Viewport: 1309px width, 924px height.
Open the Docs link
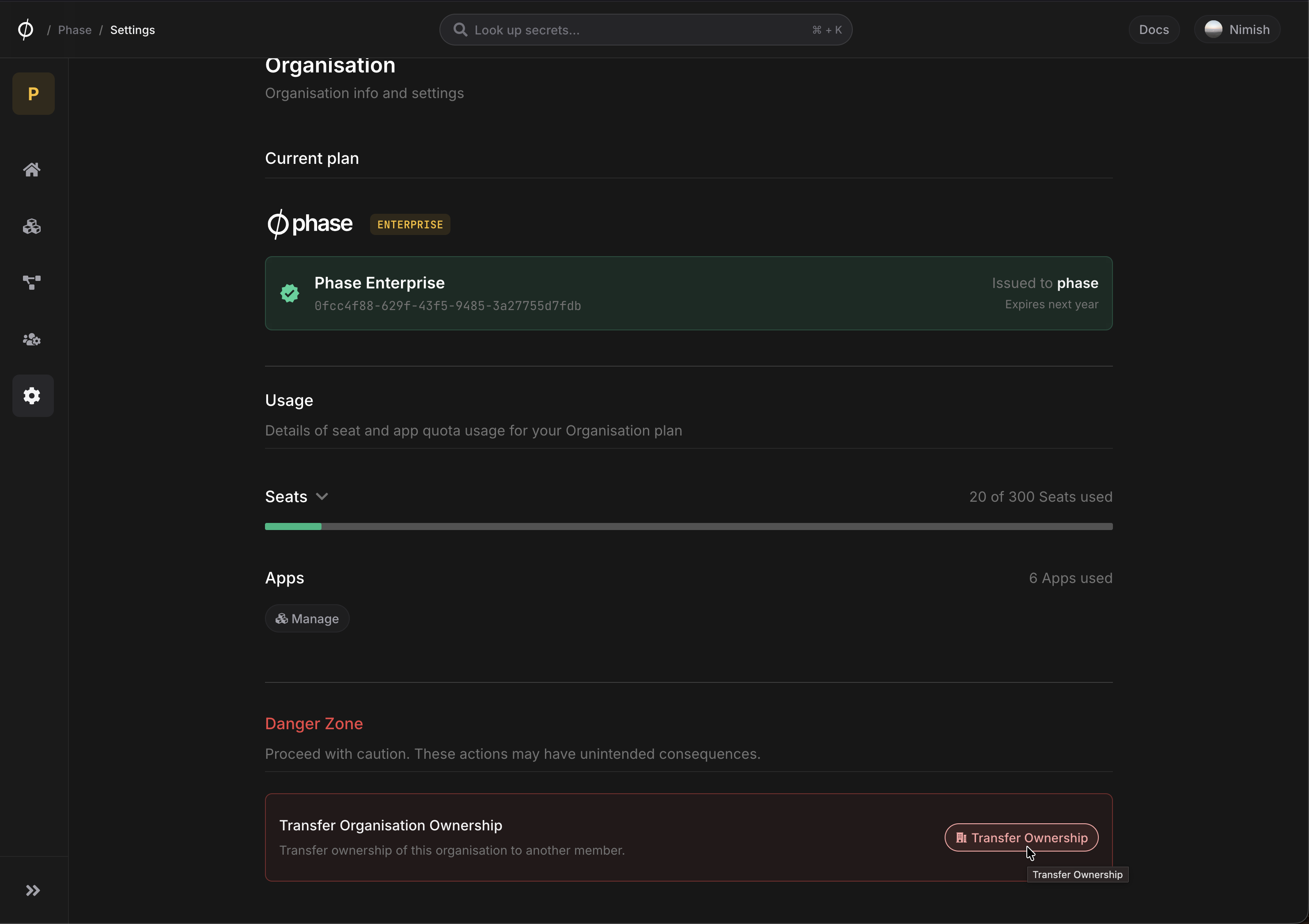(x=1154, y=30)
